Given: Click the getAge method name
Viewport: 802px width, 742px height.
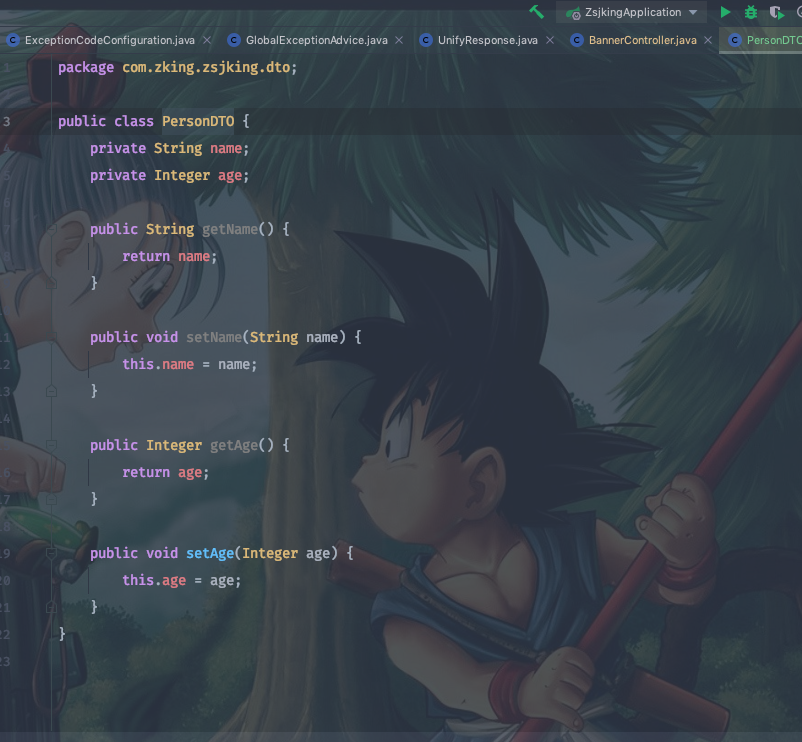Looking at the screenshot, I should [234, 445].
